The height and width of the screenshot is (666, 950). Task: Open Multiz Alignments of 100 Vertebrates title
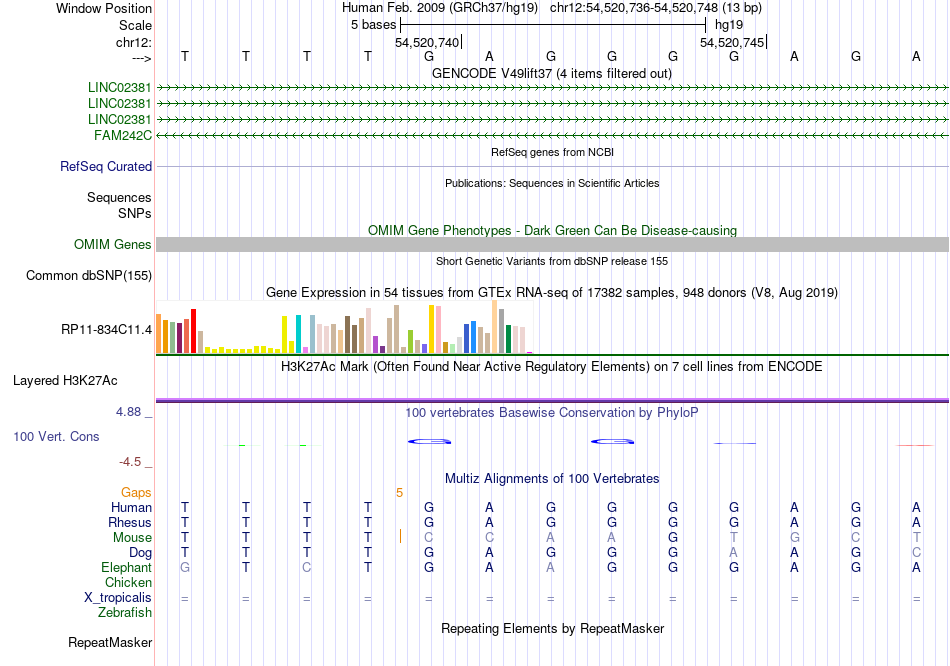point(552,479)
